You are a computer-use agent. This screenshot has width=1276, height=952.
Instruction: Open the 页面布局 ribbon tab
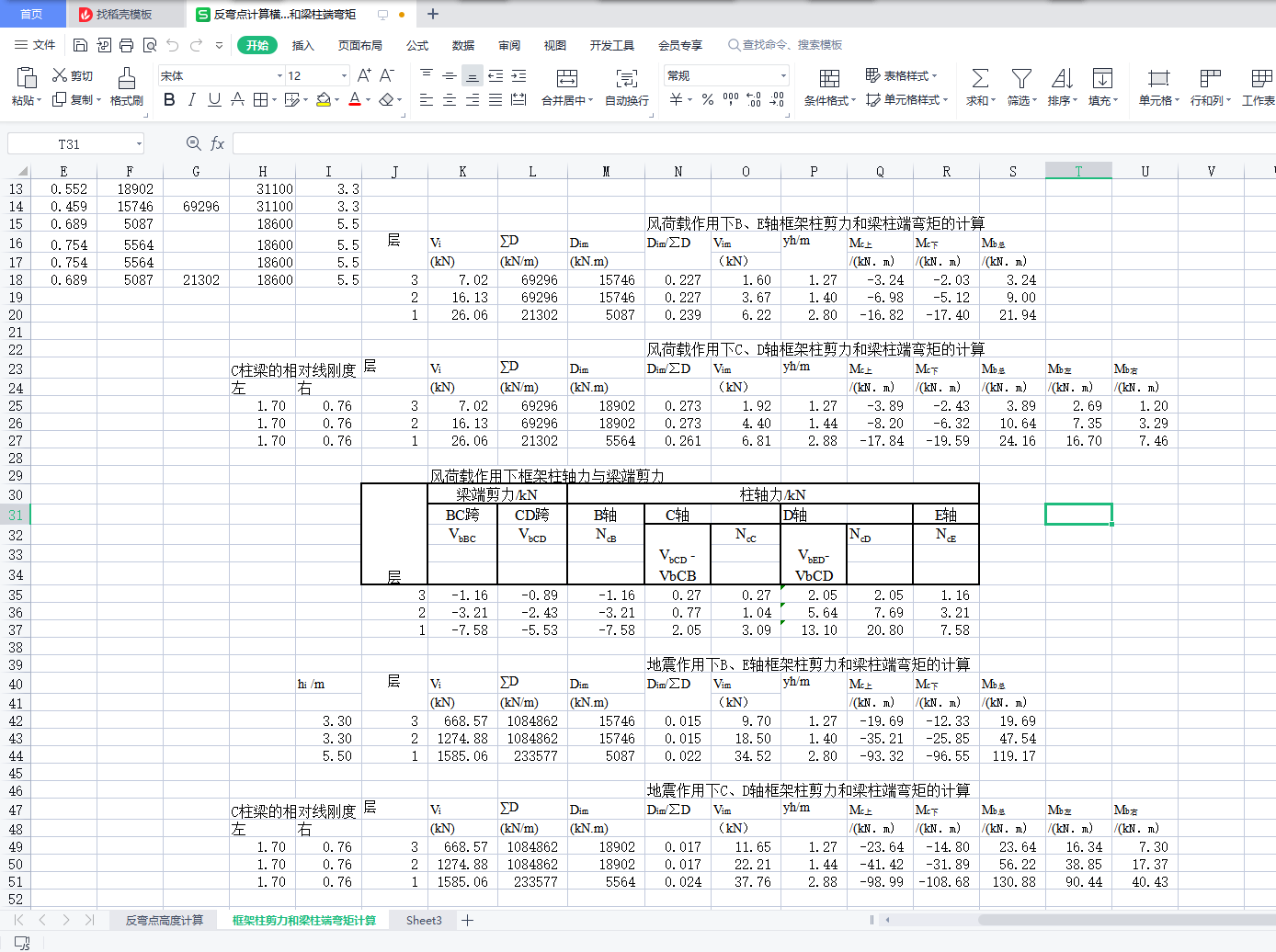point(359,45)
